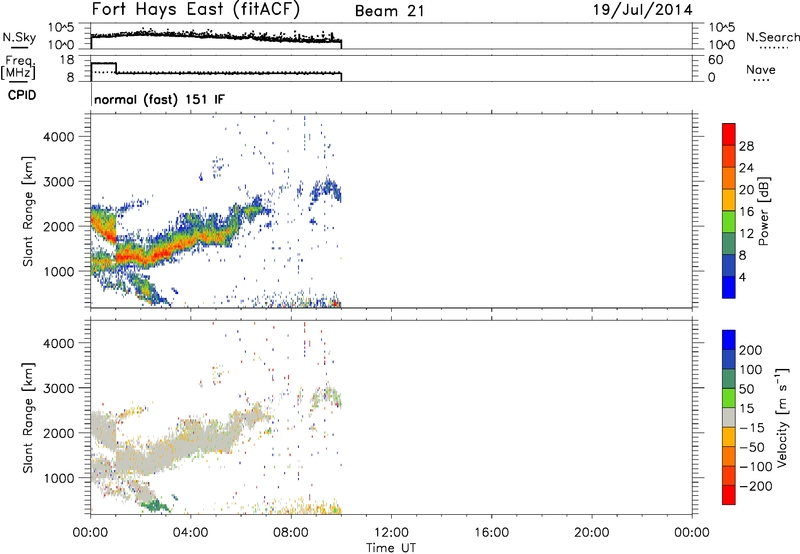Image resolution: width=800 pixels, height=554 pixels.
Task: Click the 'Velocity [m s-1]' colorbar label
Action: pyautogui.click(x=782, y=417)
